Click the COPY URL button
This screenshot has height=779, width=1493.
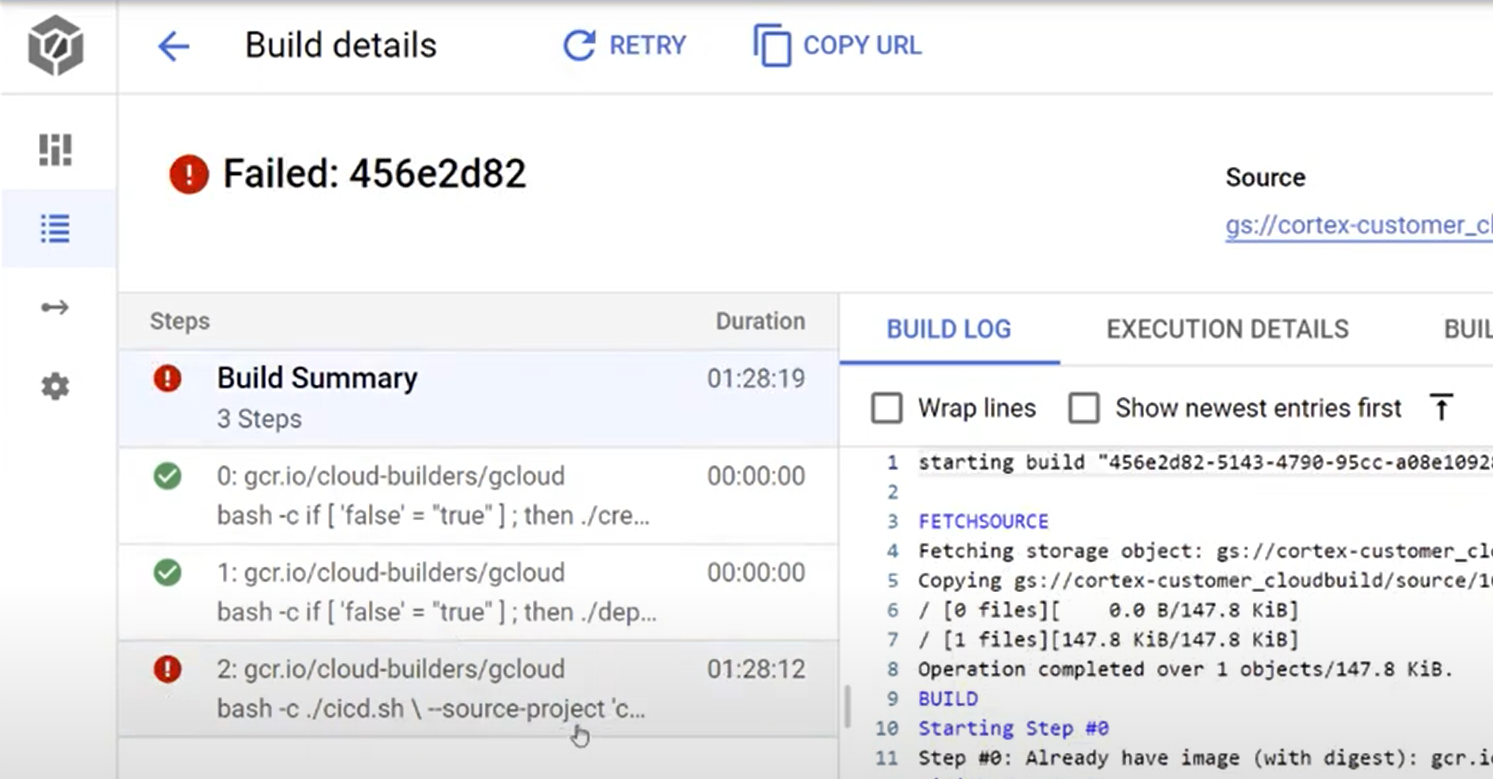(838, 46)
